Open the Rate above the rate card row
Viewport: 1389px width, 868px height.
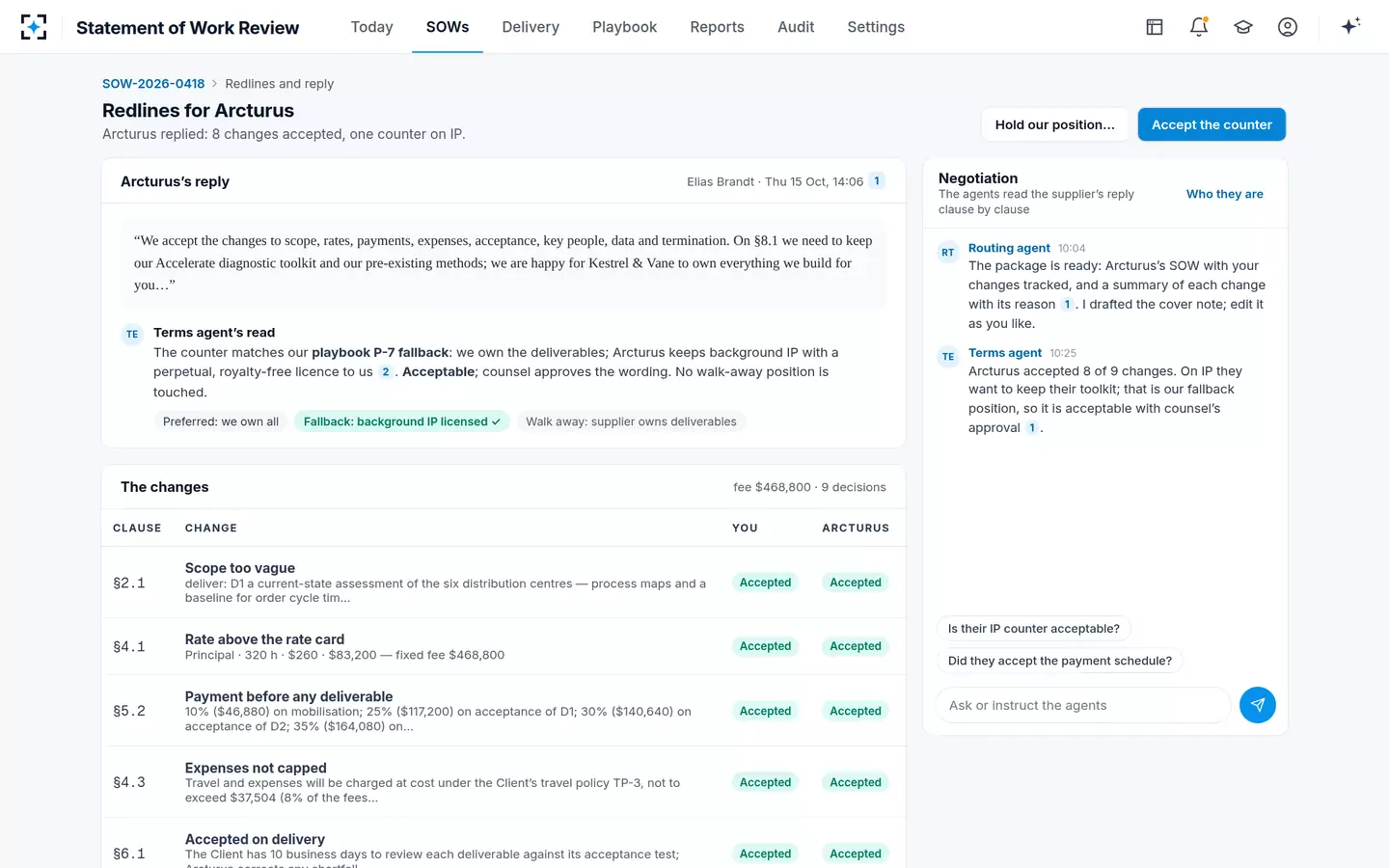pyautogui.click(x=504, y=646)
